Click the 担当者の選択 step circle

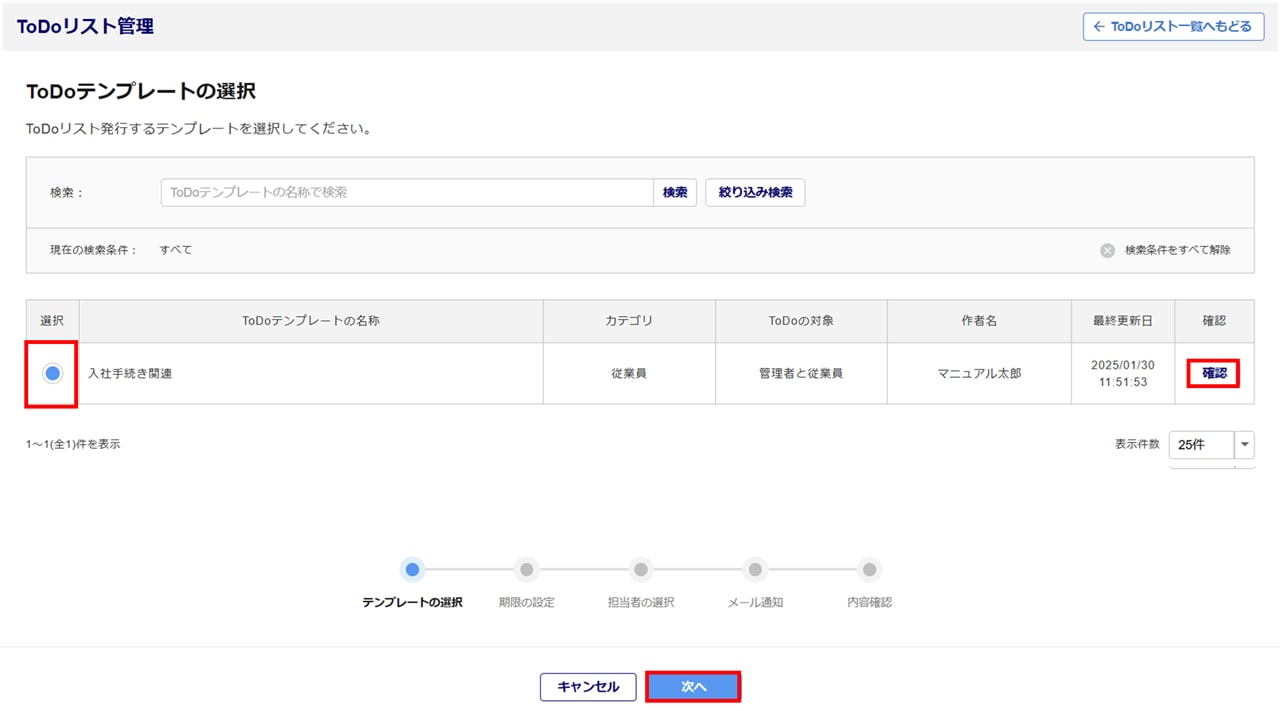click(x=641, y=570)
